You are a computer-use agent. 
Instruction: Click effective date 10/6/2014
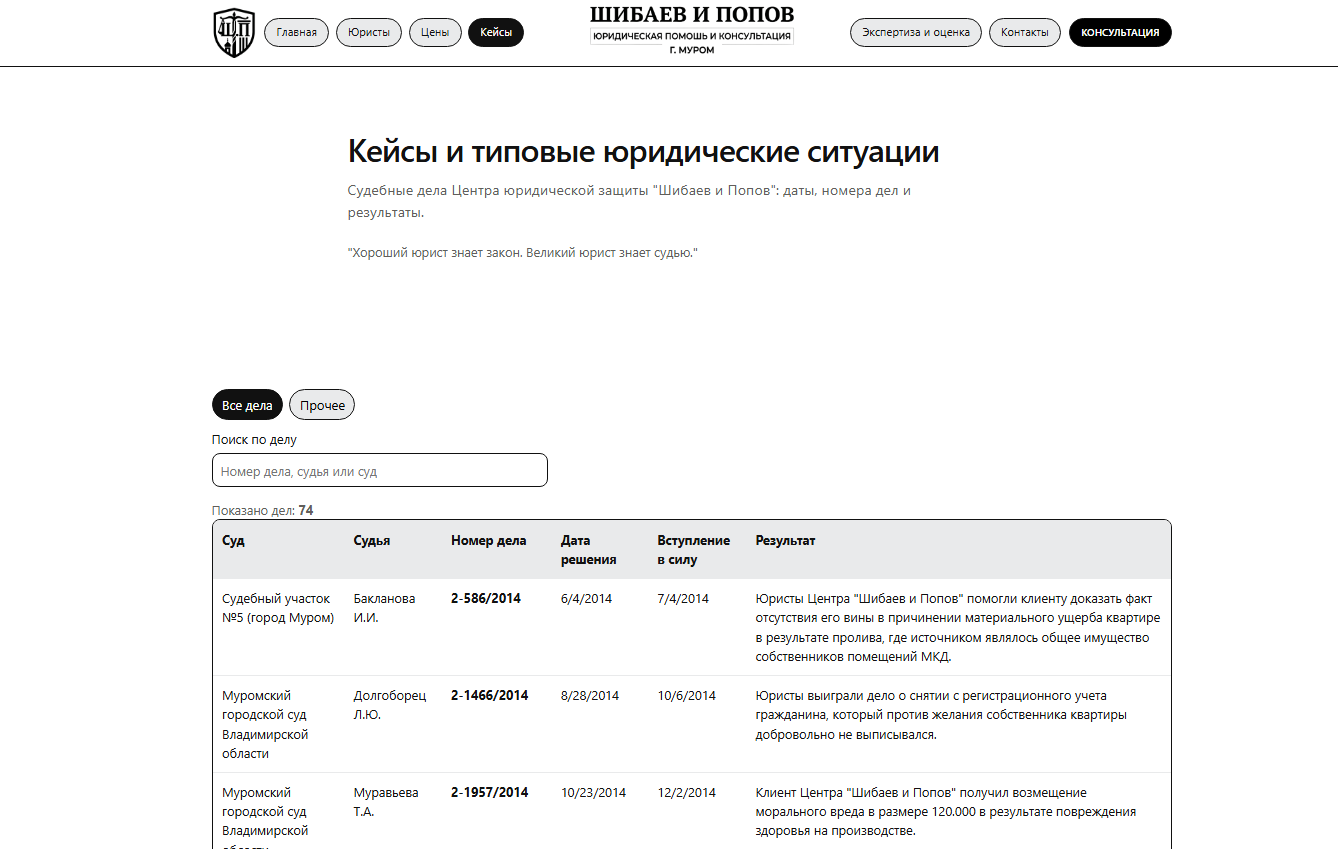(x=687, y=695)
